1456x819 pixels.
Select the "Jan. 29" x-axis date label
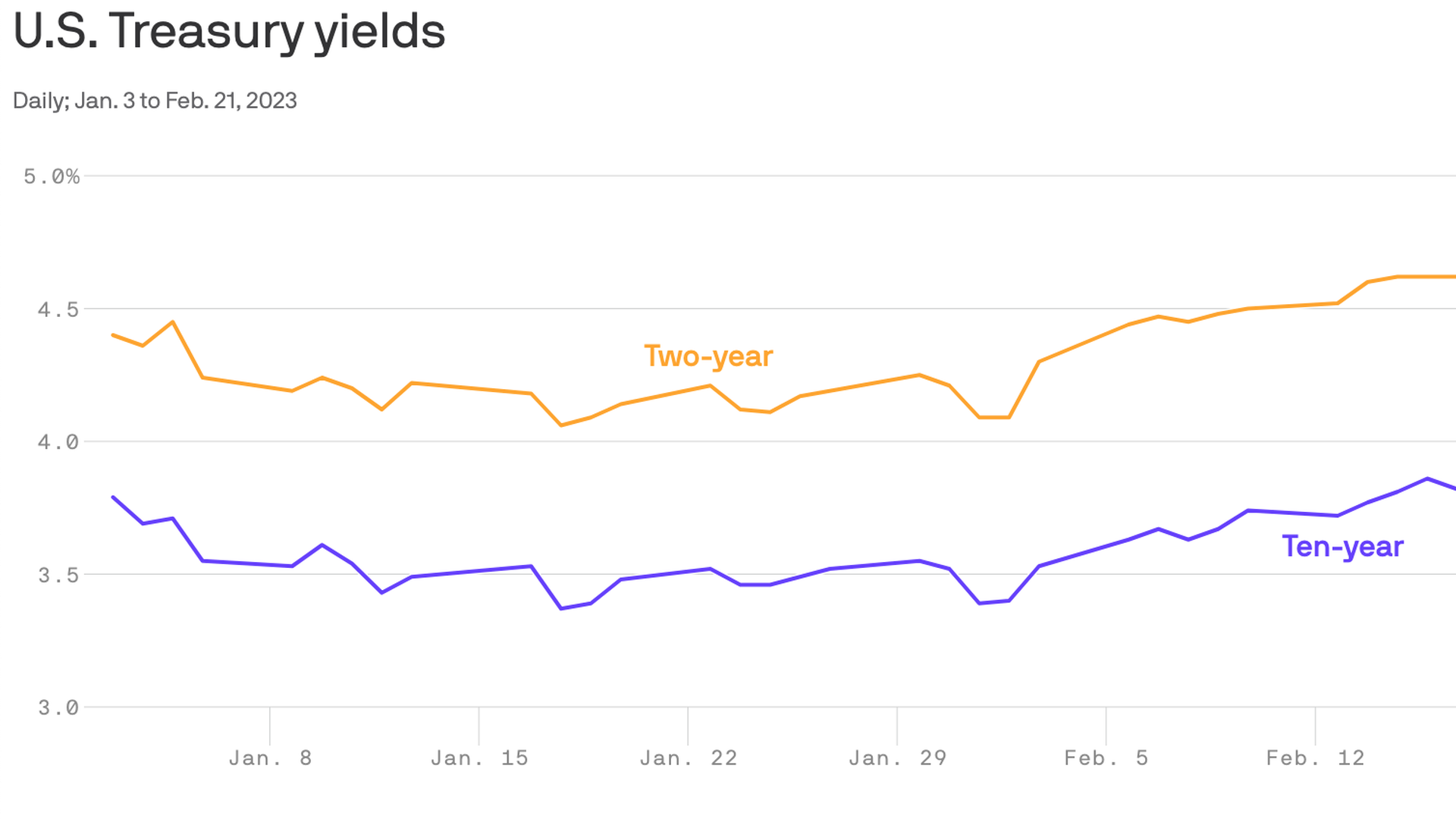(897, 758)
